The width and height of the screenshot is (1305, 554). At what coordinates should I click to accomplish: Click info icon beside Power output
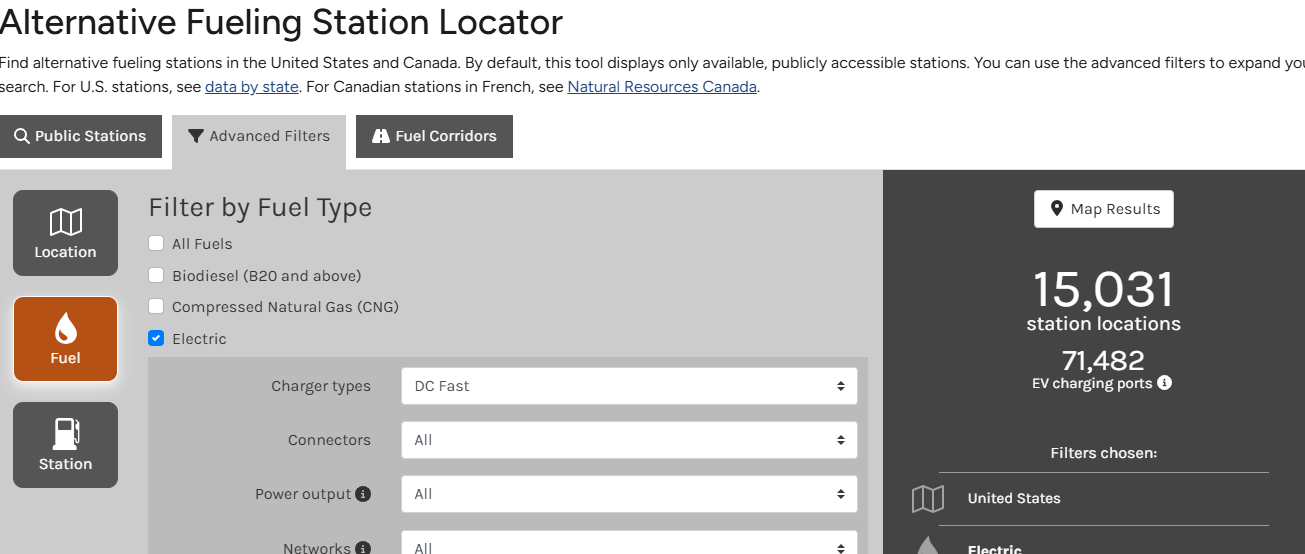coord(363,494)
